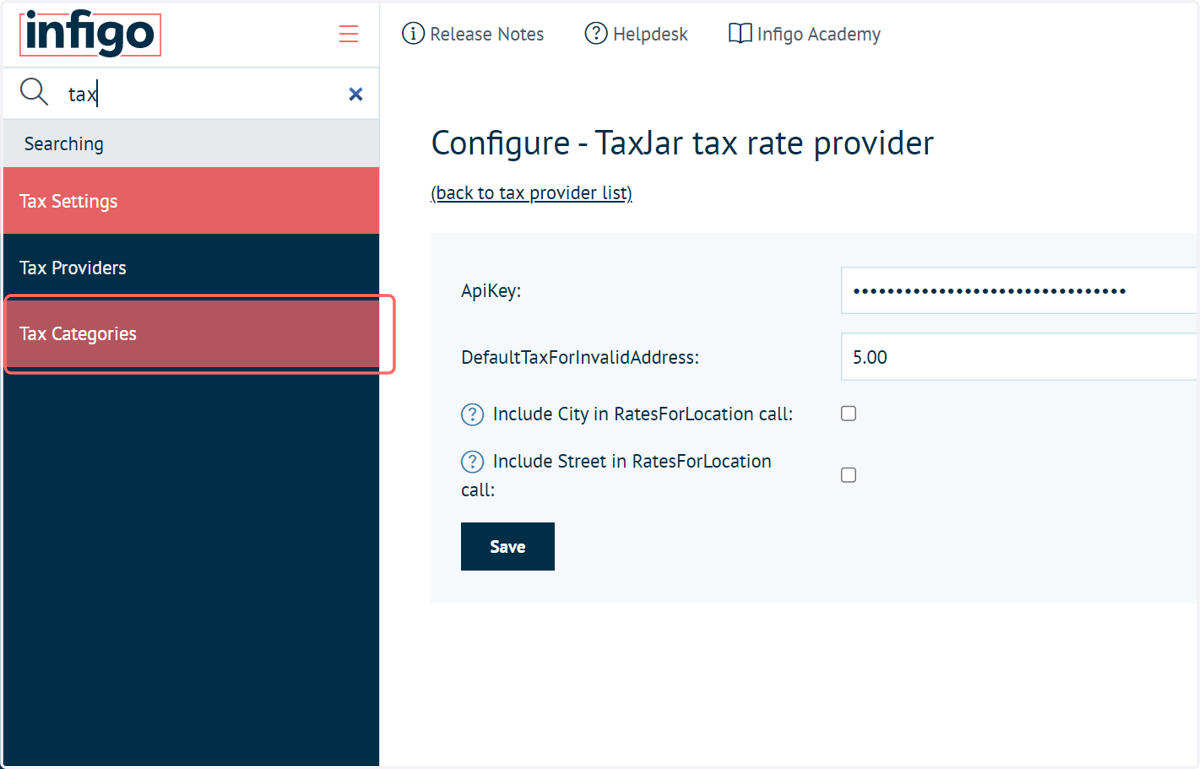Clear the search with the X icon
1200x769 pixels.
(x=355, y=94)
